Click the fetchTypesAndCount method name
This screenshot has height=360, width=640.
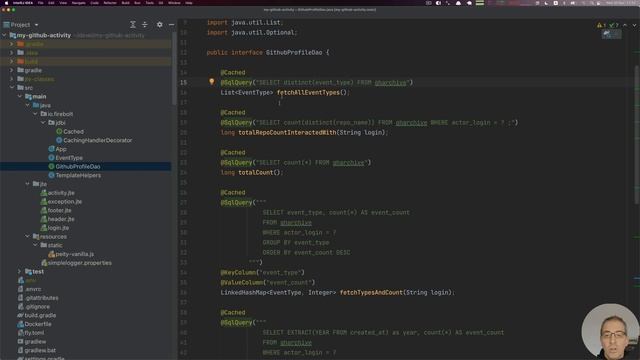pyautogui.click(x=371, y=293)
